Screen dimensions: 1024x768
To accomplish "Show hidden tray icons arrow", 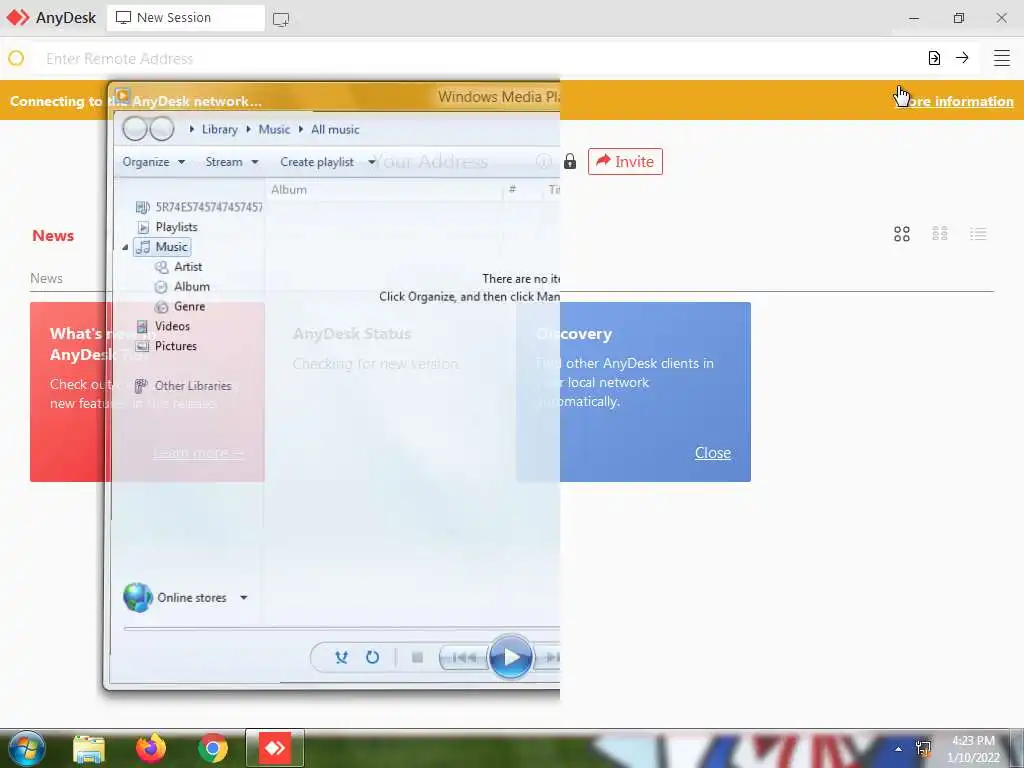I will pos(899,749).
